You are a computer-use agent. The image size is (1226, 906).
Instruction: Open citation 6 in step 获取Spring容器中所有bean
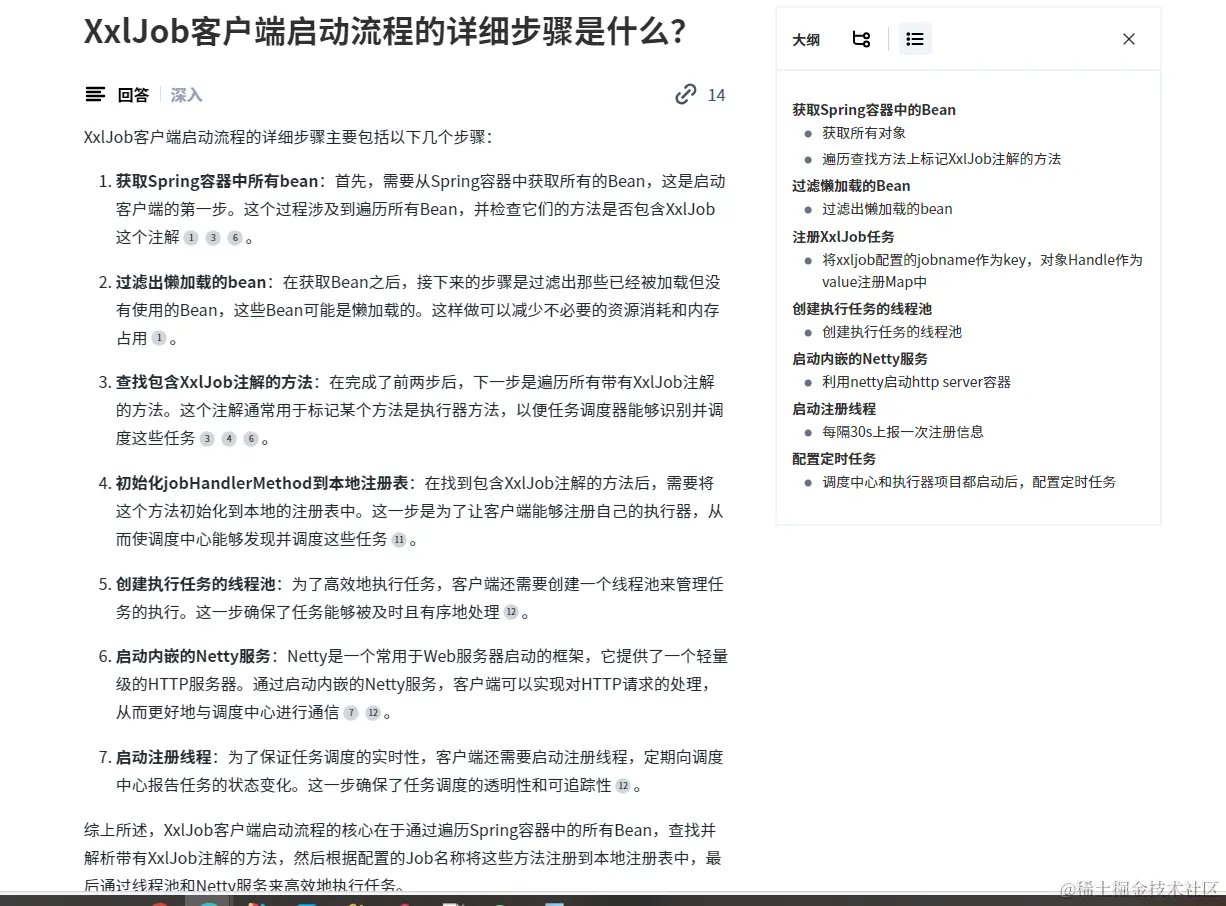[235, 238]
